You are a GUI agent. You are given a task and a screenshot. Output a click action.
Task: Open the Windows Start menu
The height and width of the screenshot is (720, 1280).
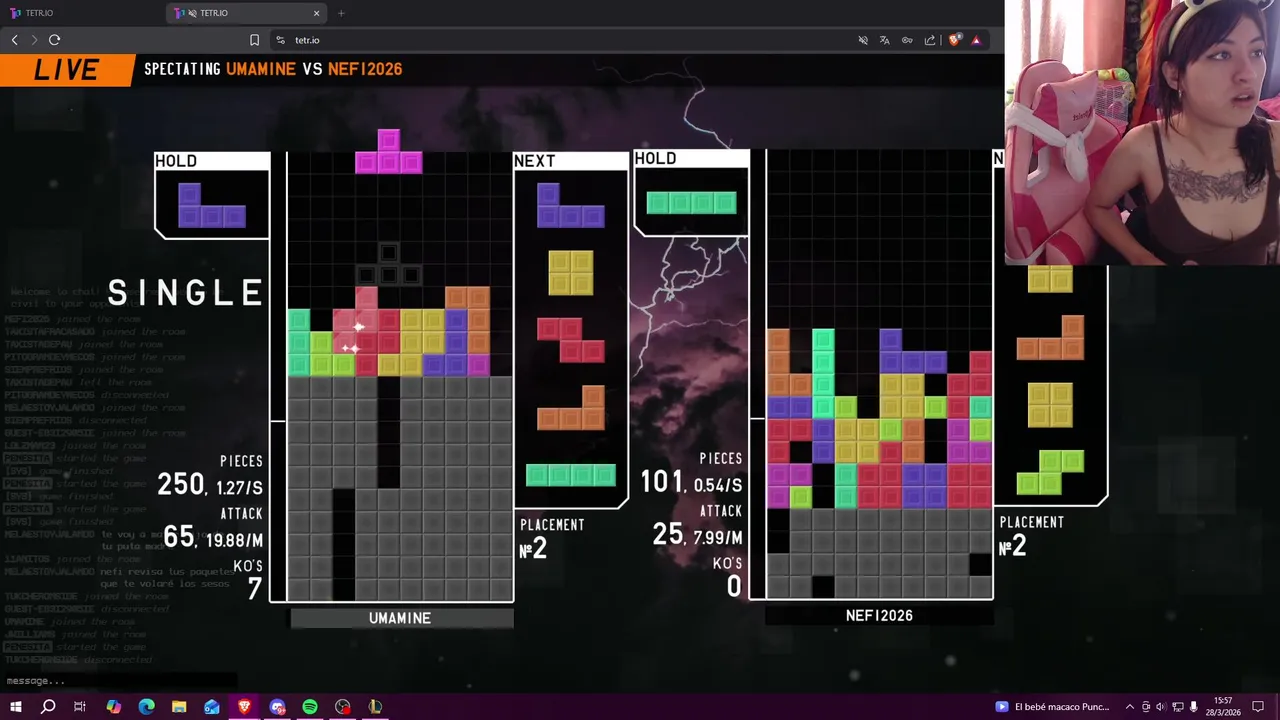point(15,707)
